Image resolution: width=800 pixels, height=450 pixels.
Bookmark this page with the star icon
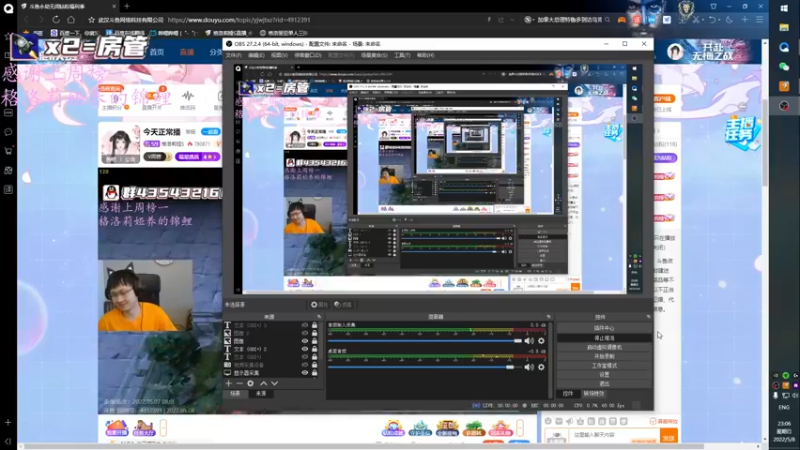91,20
